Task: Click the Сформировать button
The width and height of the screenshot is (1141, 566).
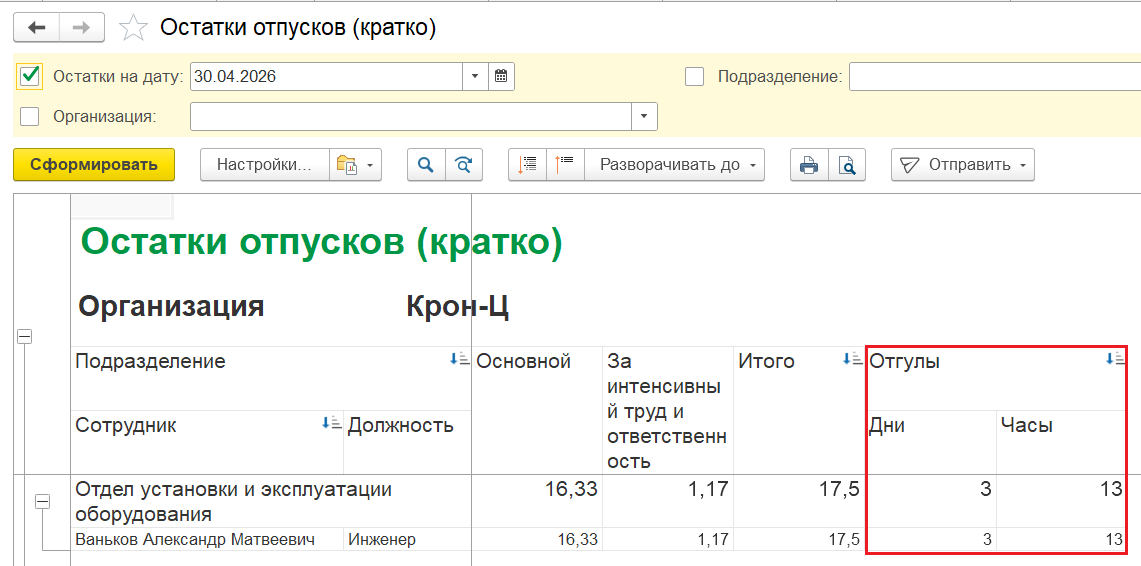Action: [x=94, y=164]
